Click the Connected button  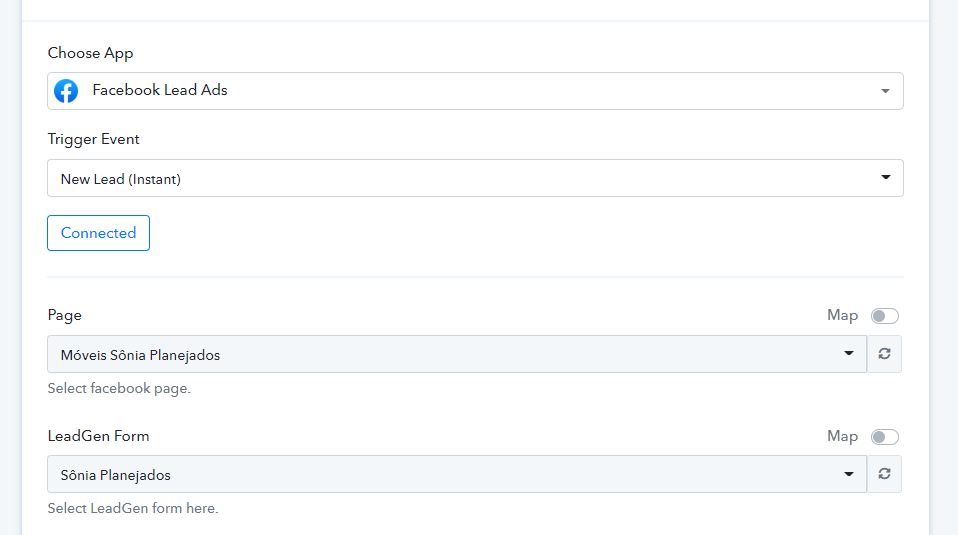tap(98, 233)
